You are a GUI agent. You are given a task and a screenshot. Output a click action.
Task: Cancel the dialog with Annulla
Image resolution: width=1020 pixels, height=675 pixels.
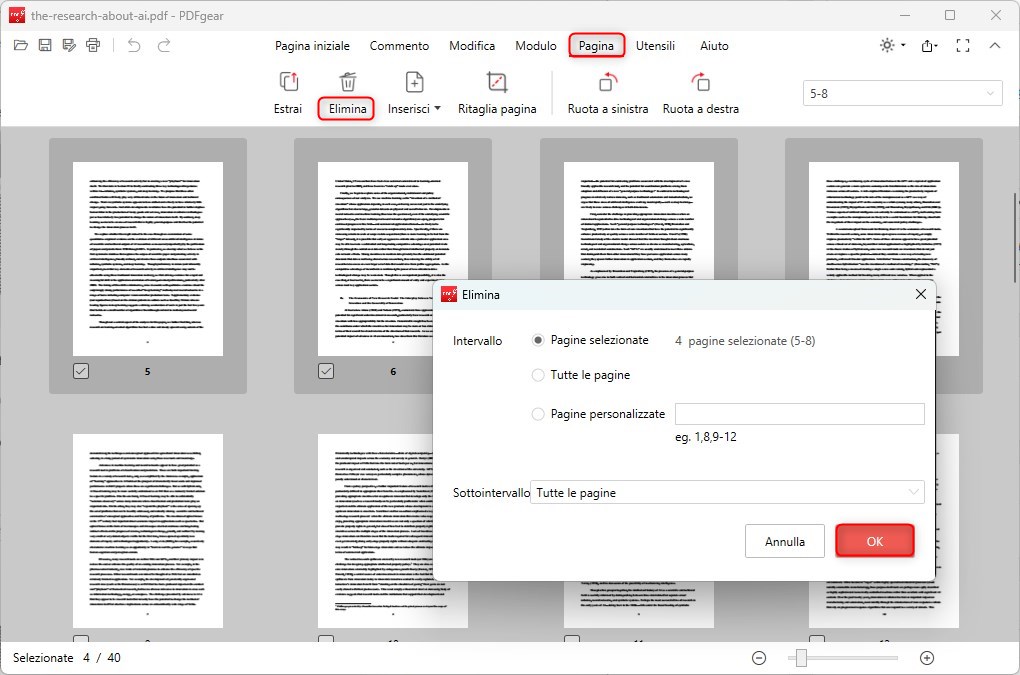pos(784,540)
